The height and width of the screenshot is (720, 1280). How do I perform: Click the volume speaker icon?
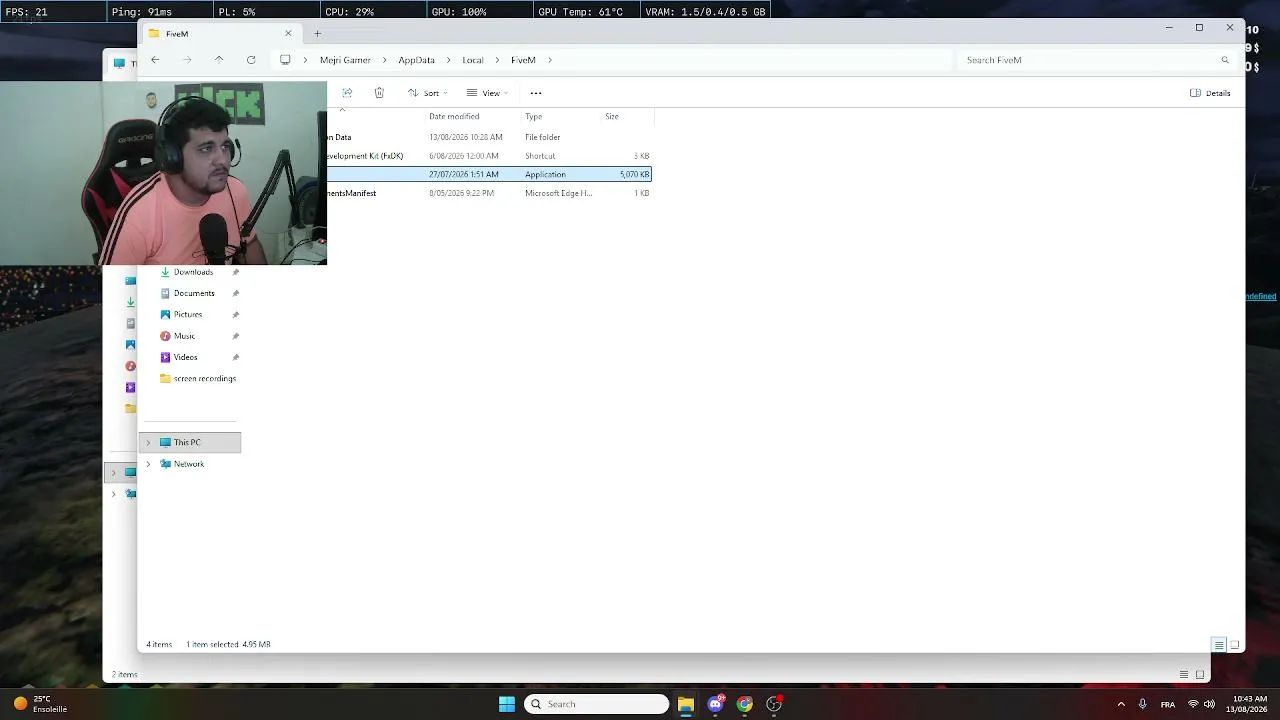(1209, 704)
